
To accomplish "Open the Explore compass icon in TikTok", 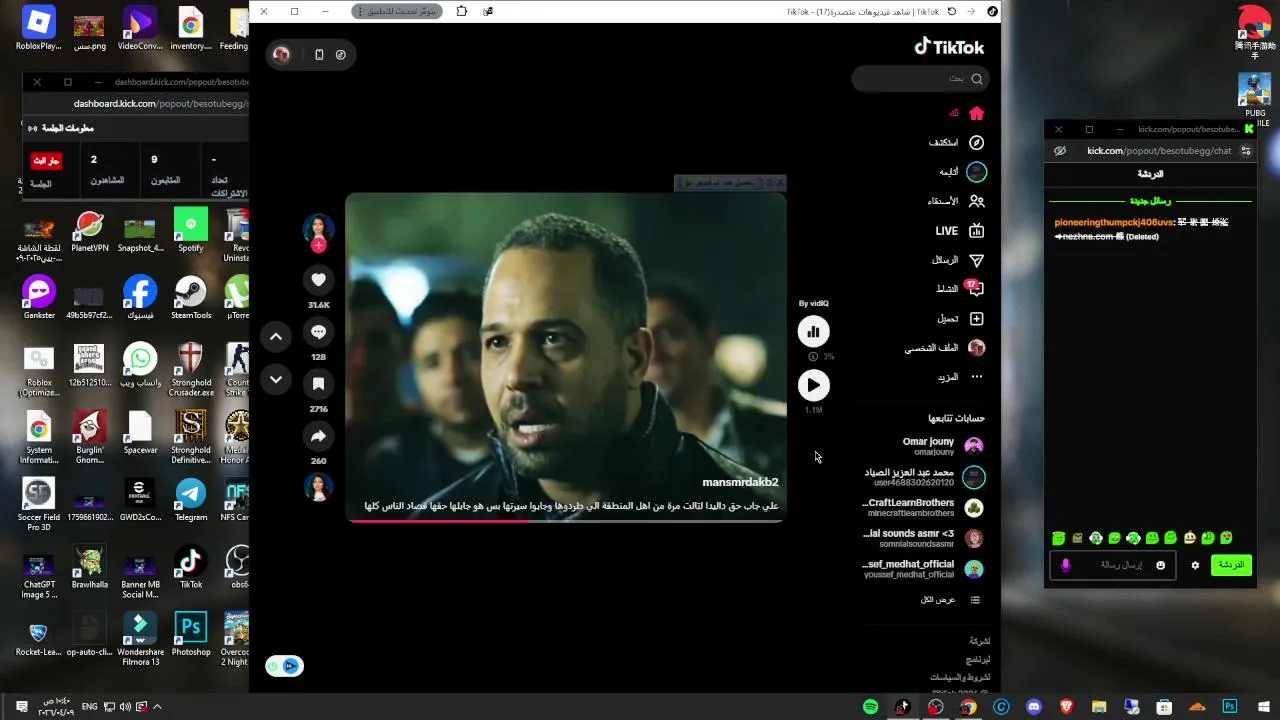I will 977,143.
